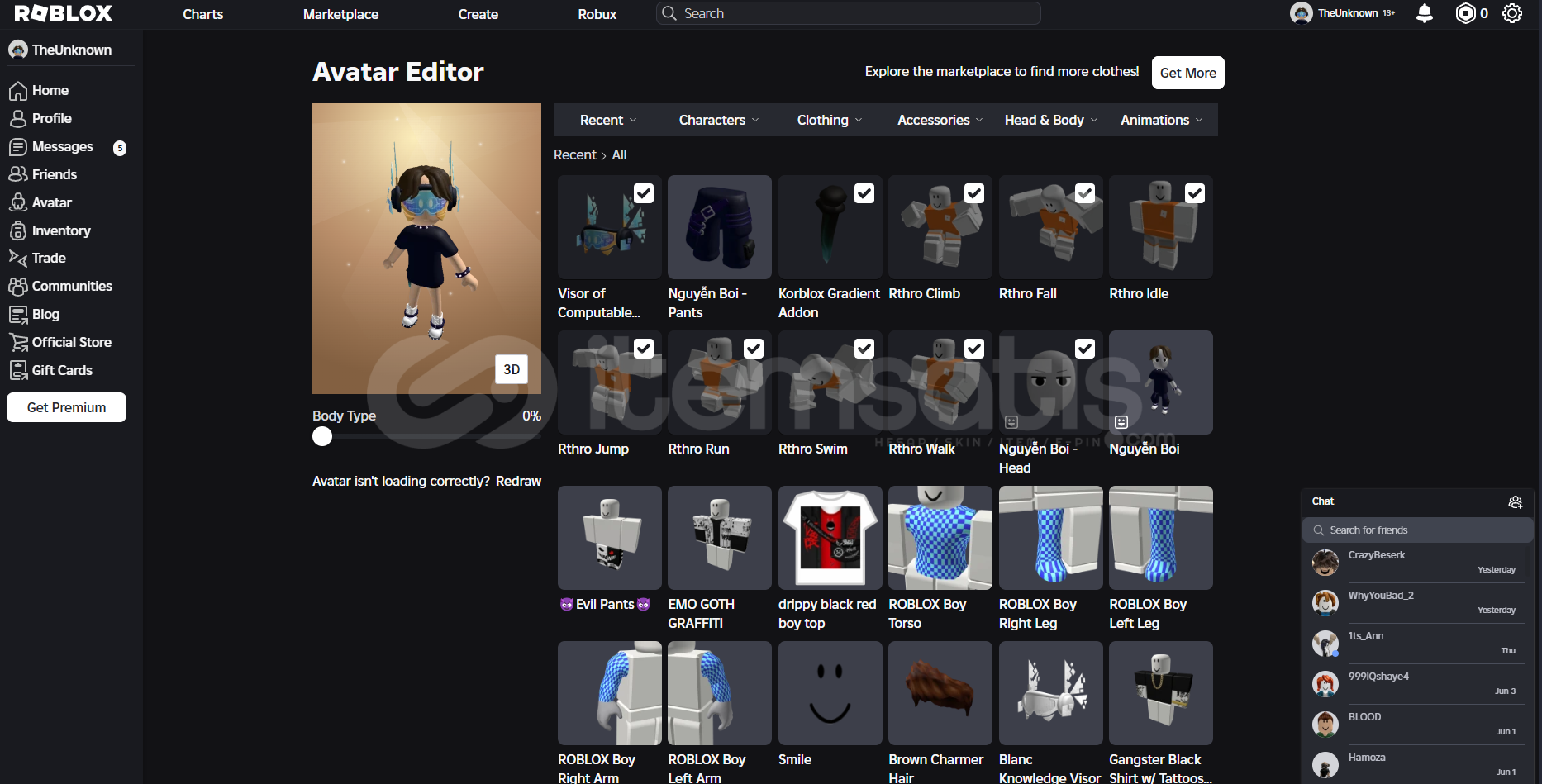Select the Smile face thumbnail
Screen dimensions: 1542x784
coord(830,693)
